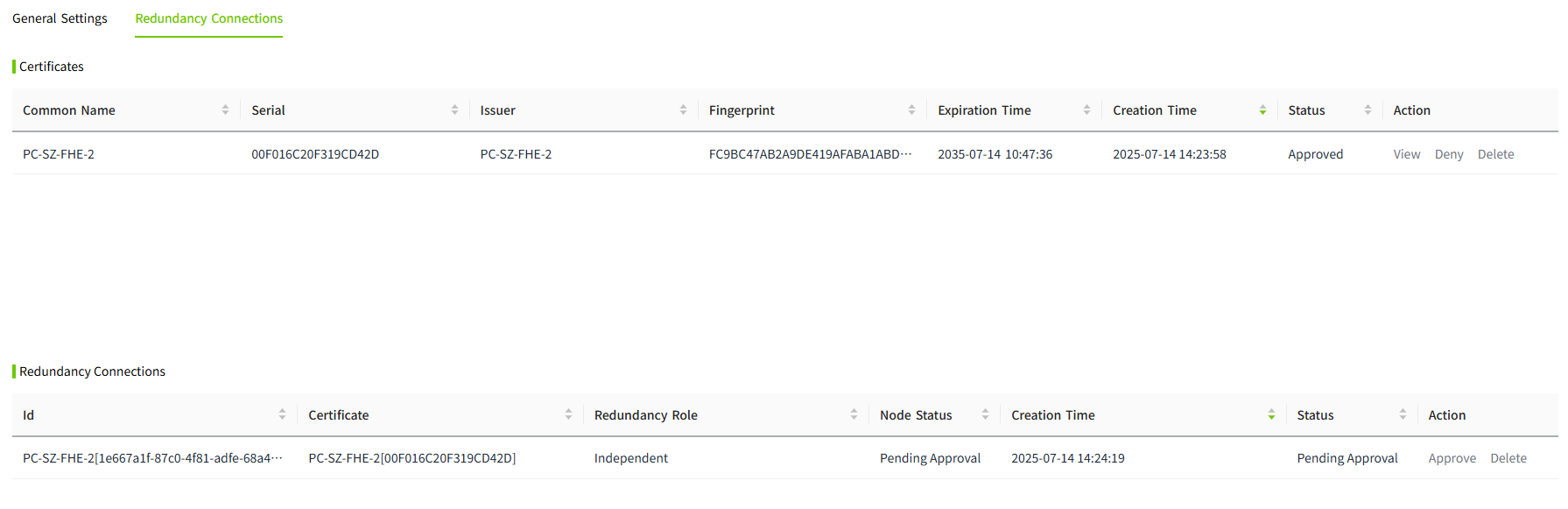The width and height of the screenshot is (1568, 509).
Task: Sort certificates by Status column
Action: click(1368, 110)
